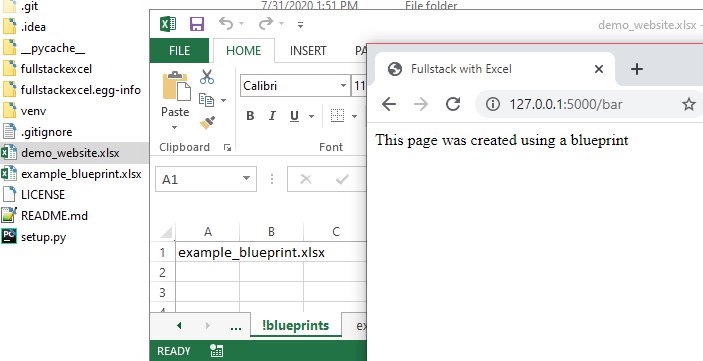The width and height of the screenshot is (703, 361).
Task: Toggle Underline formatting
Action: point(294,116)
